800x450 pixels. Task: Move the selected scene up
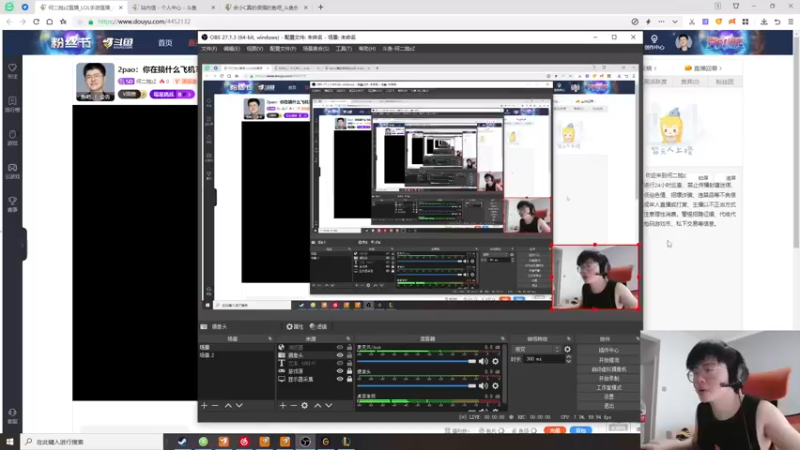pyautogui.click(x=228, y=406)
